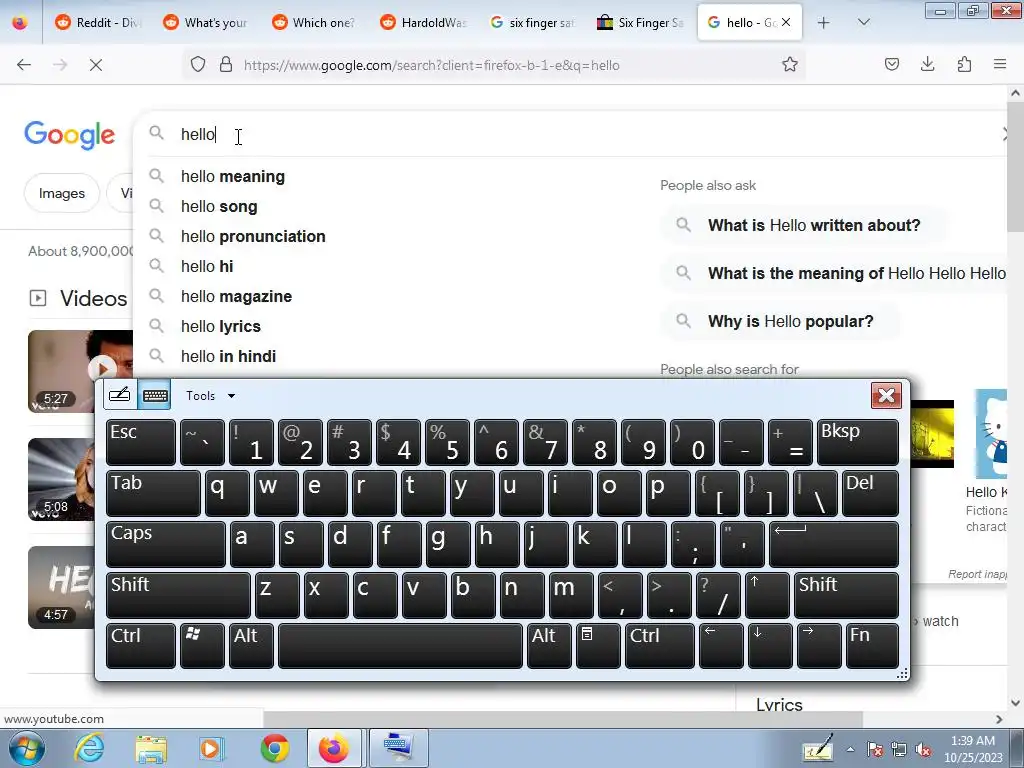Image resolution: width=1024 pixels, height=768 pixels.
Task: Switch to the What's your tab
Action: pyautogui.click(x=206, y=22)
